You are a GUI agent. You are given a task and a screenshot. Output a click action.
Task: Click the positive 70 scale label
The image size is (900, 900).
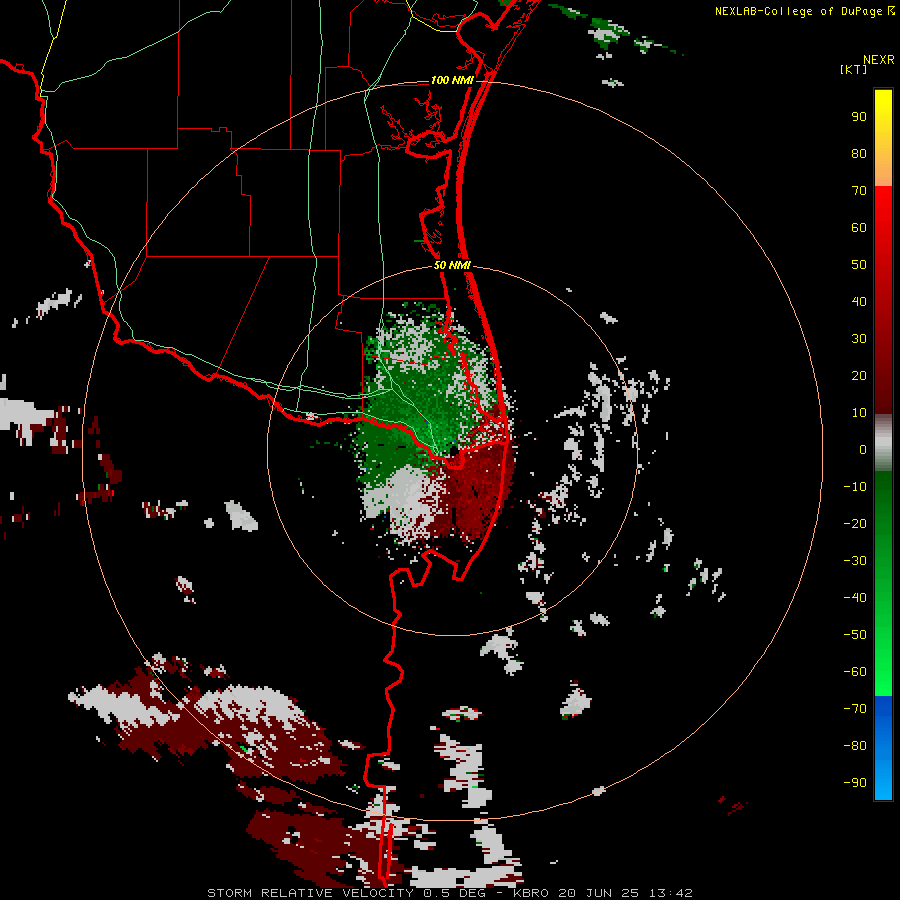tap(859, 191)
